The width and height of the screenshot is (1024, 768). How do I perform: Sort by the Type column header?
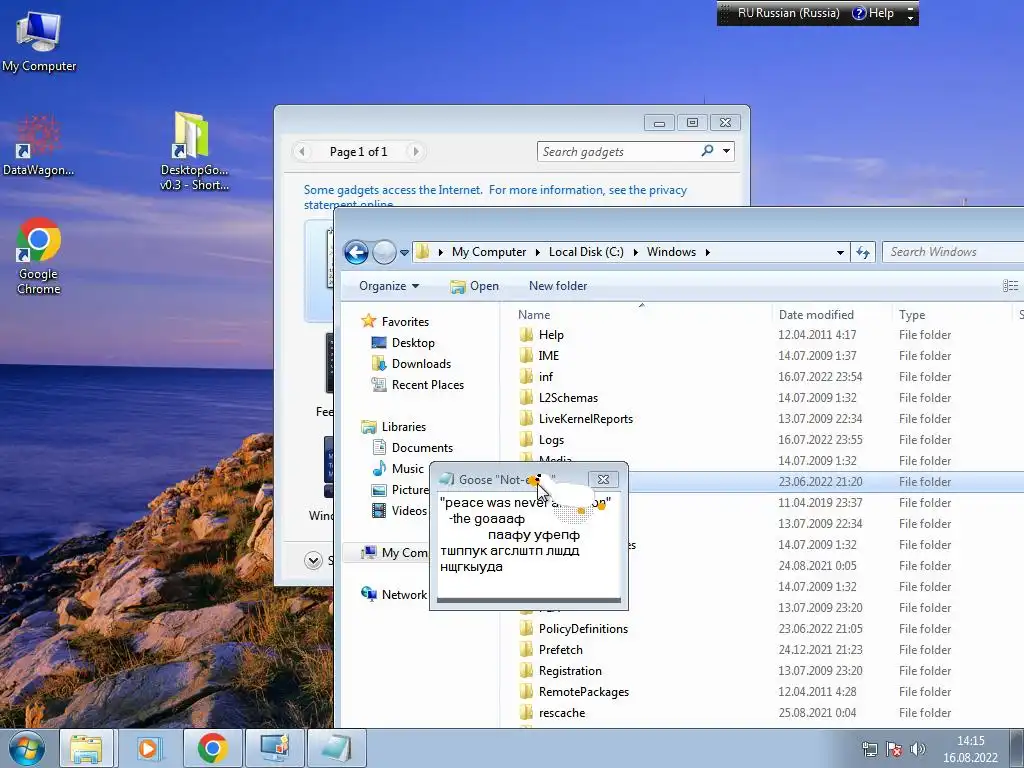[951, 315]
